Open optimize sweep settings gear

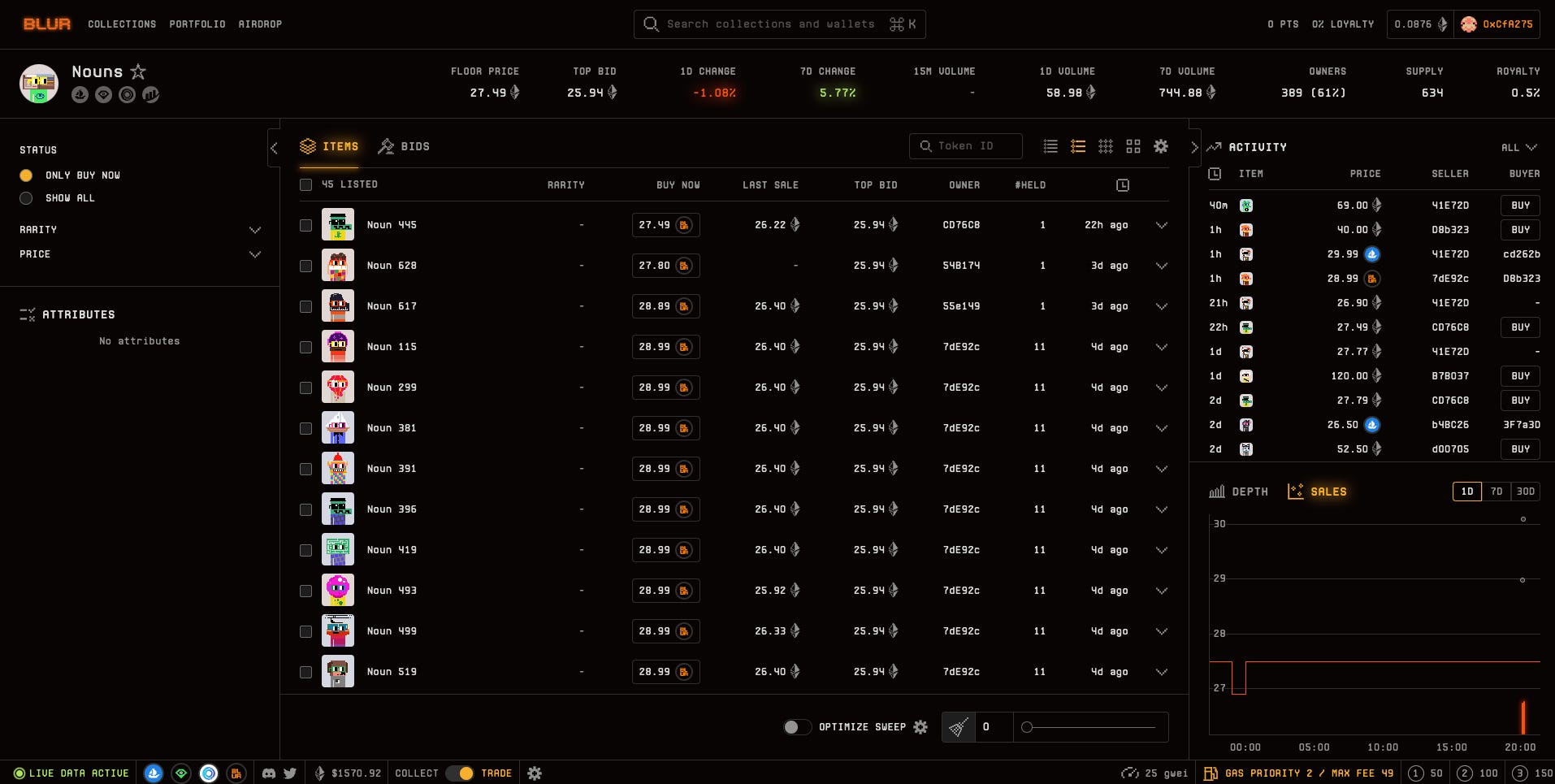point(920,727)
